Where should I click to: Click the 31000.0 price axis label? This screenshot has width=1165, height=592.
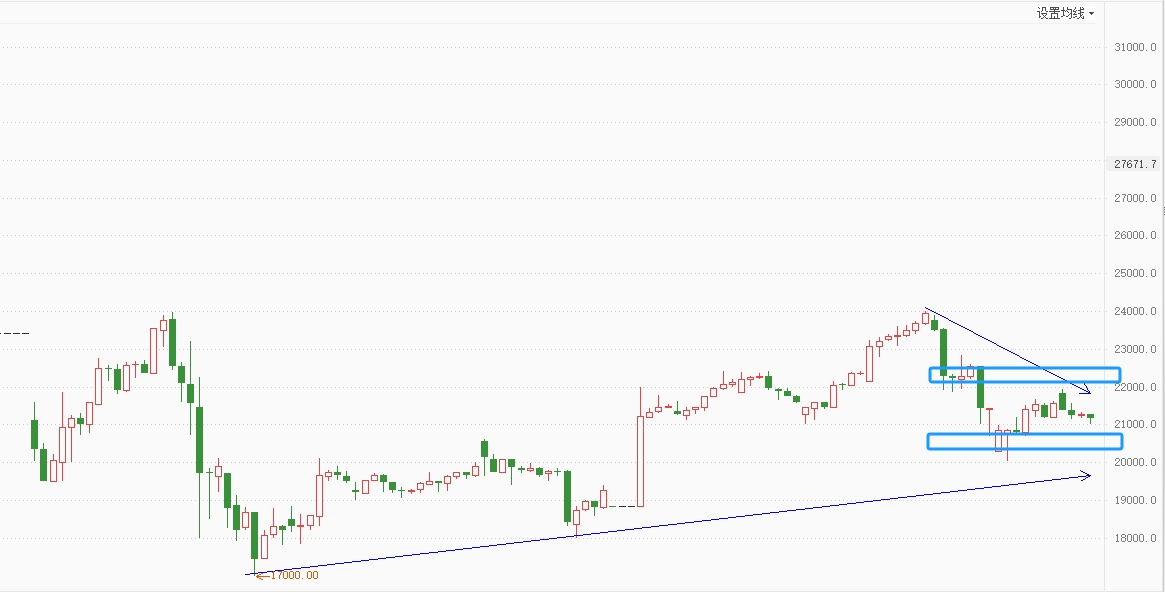tap(1134, 47)
